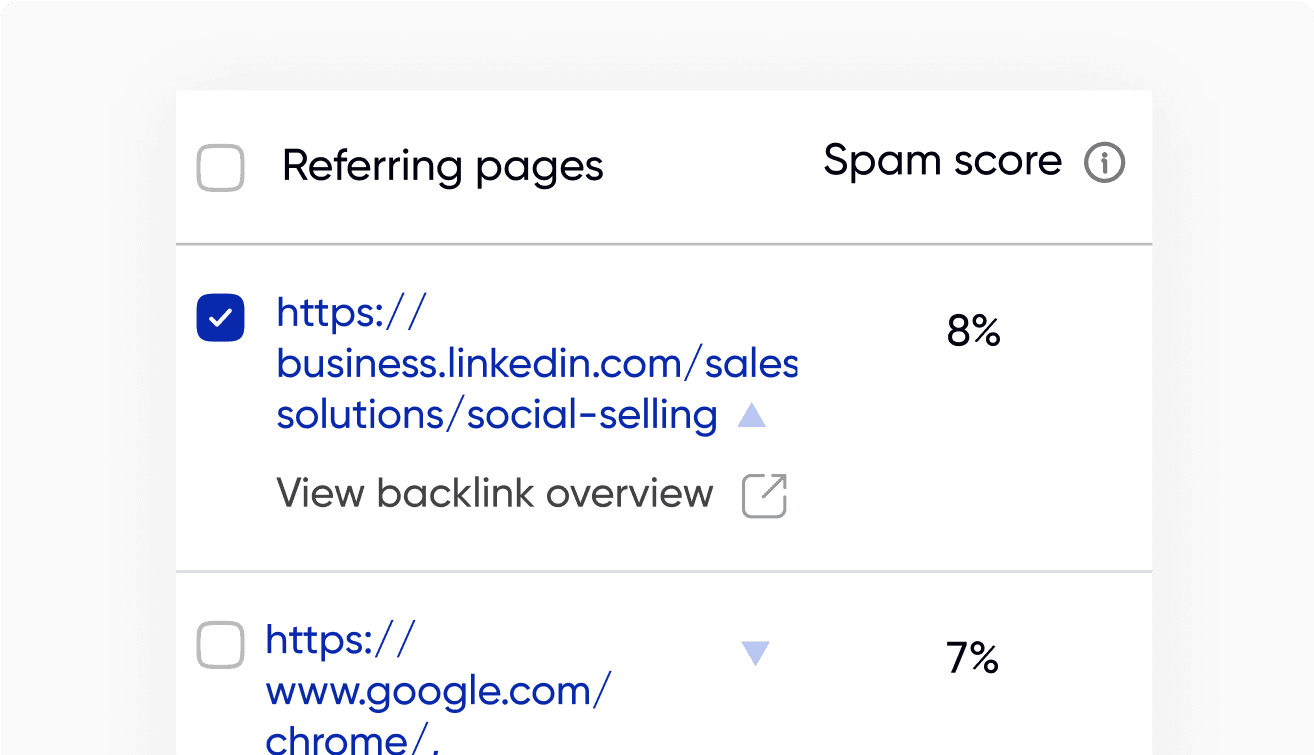Click the upward triangle beside the LinkedIn URL

click(751, 414)
